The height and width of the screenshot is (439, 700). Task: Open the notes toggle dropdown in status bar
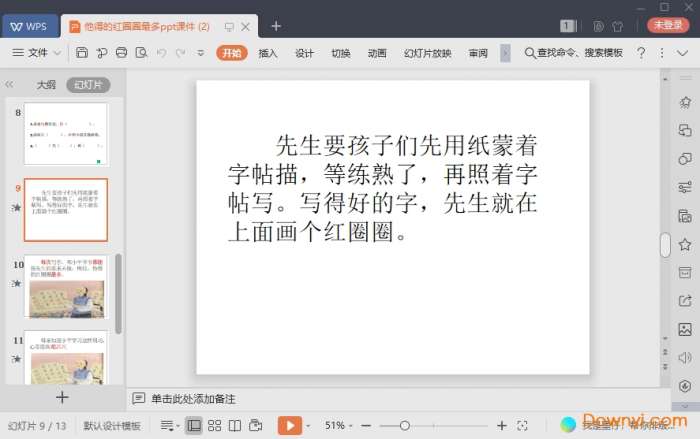(170, 426)
